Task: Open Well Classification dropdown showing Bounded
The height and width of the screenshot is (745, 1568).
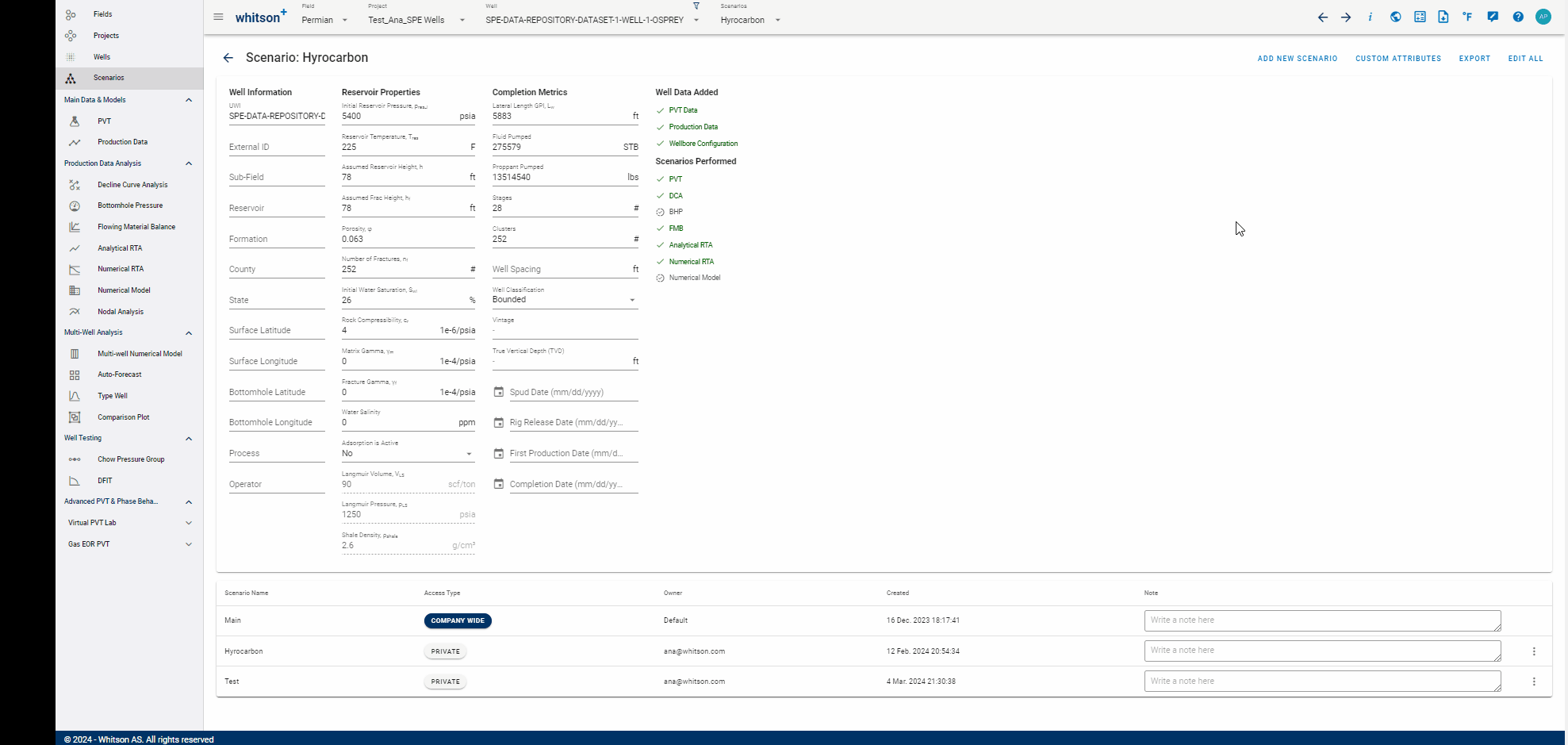Action: tap(565, 300)
